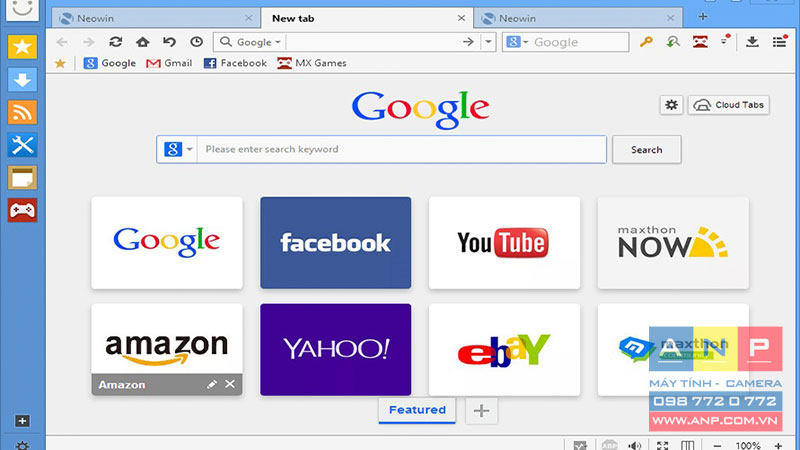Viewport: 800px width, 450px height.
Task: Focus the search keyword input field
Action: [402, 149]
